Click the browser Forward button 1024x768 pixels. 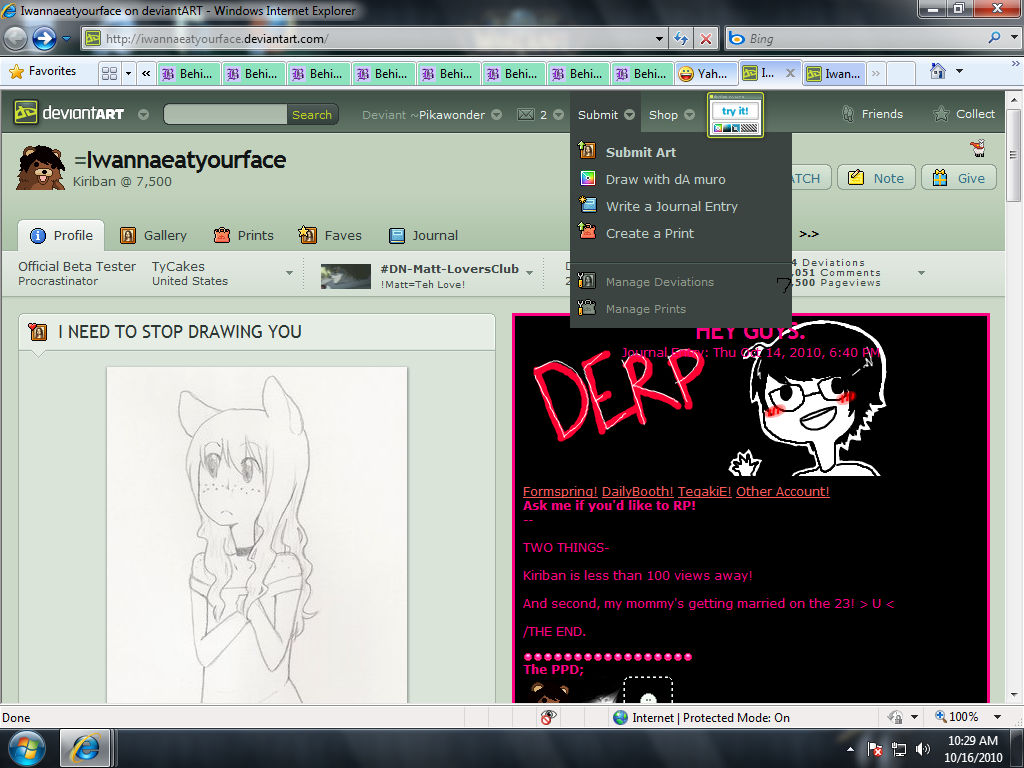[x=44, y=39]
